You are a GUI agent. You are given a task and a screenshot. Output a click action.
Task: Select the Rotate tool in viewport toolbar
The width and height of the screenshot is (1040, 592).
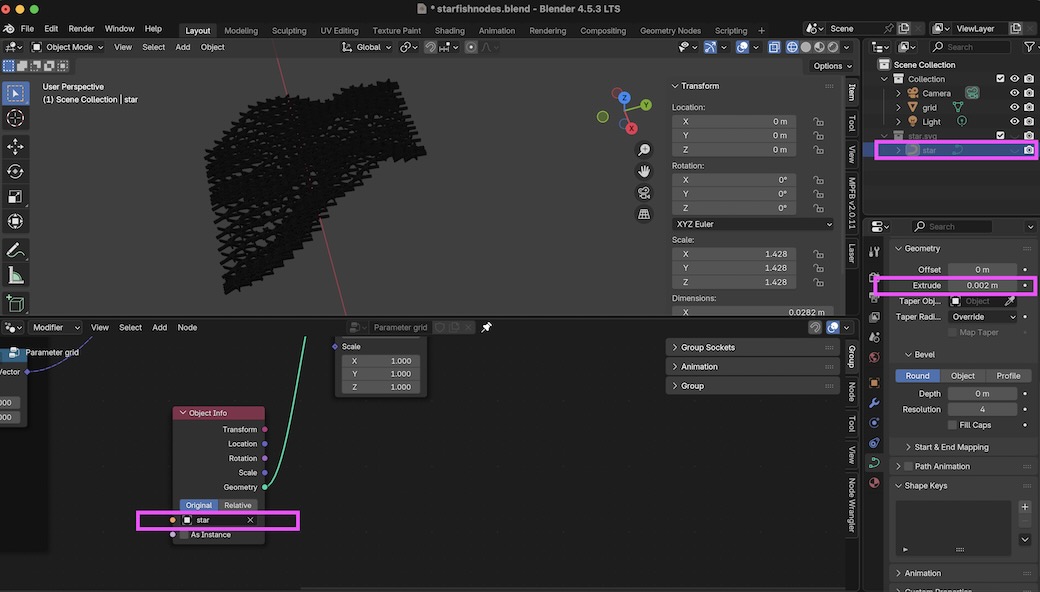point(15,171)
